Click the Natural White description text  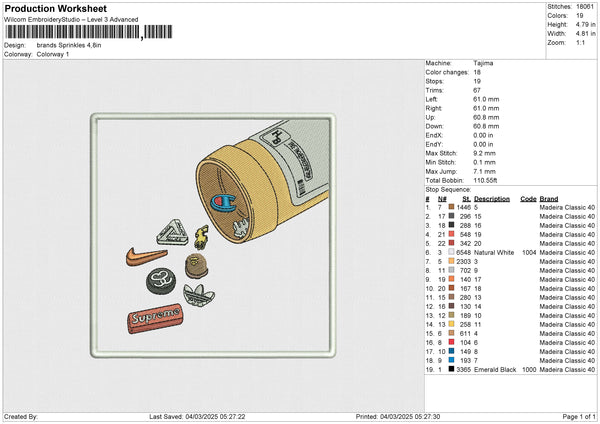coord(494,253)
